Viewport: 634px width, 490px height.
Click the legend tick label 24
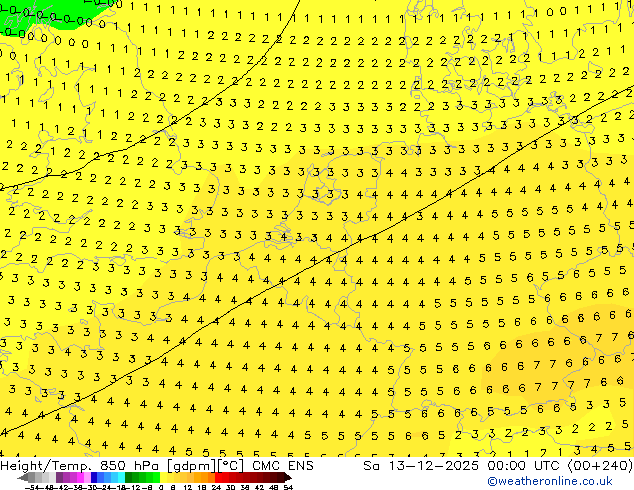tap(216, 488)
